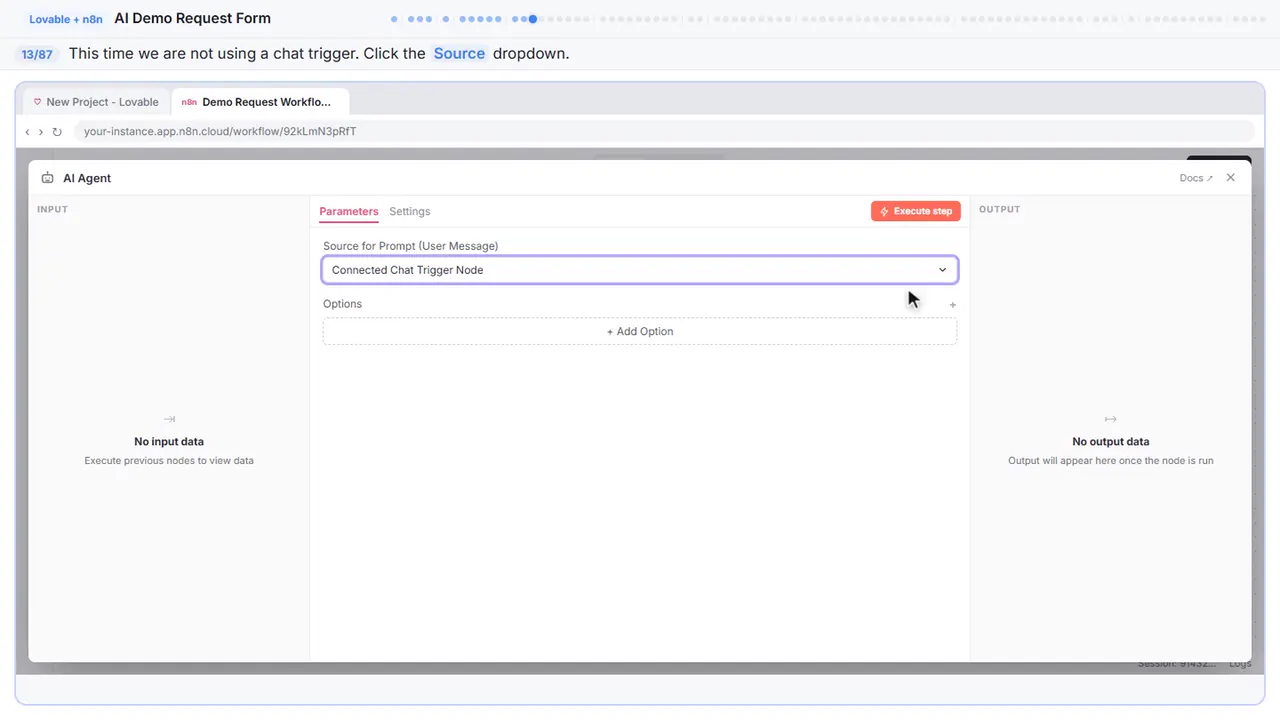Click the browser back arrow
The width and height of the screenshot is (1280, 720).
coord(27,132)
